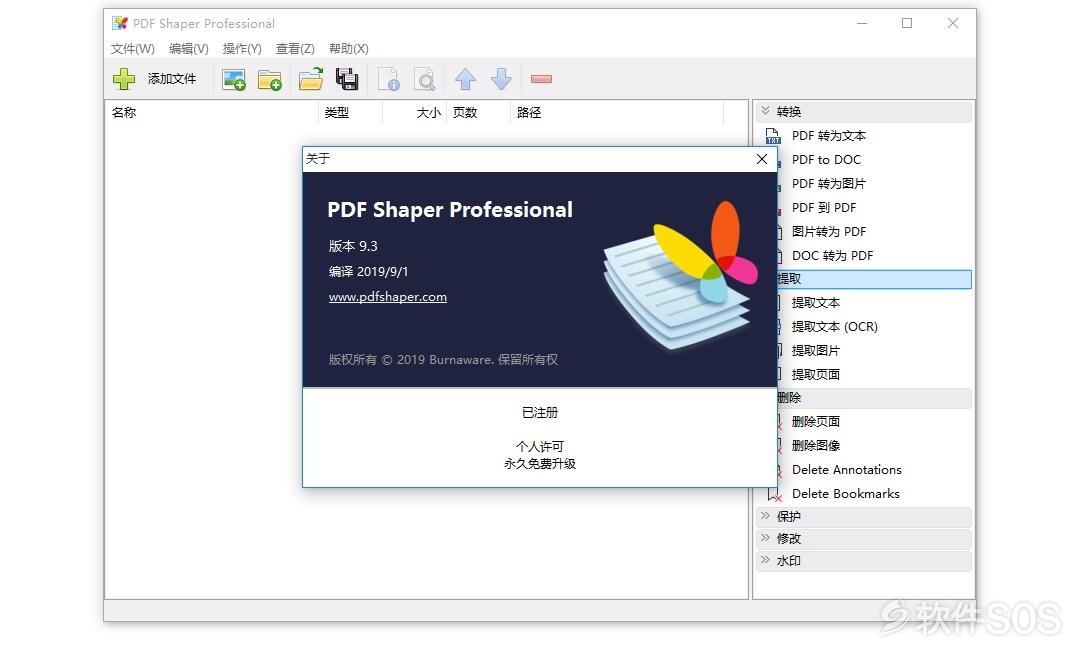The image size is (1077, 647).
Task: Expand the 保护 section
Action: [x=864, y=517]
